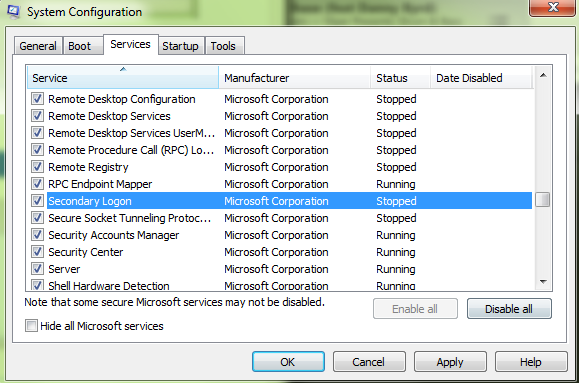Image resolution: width=579 pixels, height=383 pixels.
Task: Confirm with the OK button
Action: tap(288, 362)
